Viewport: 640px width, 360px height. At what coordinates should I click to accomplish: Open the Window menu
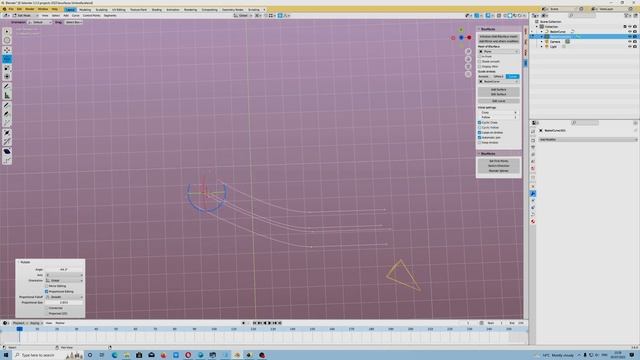42,9
